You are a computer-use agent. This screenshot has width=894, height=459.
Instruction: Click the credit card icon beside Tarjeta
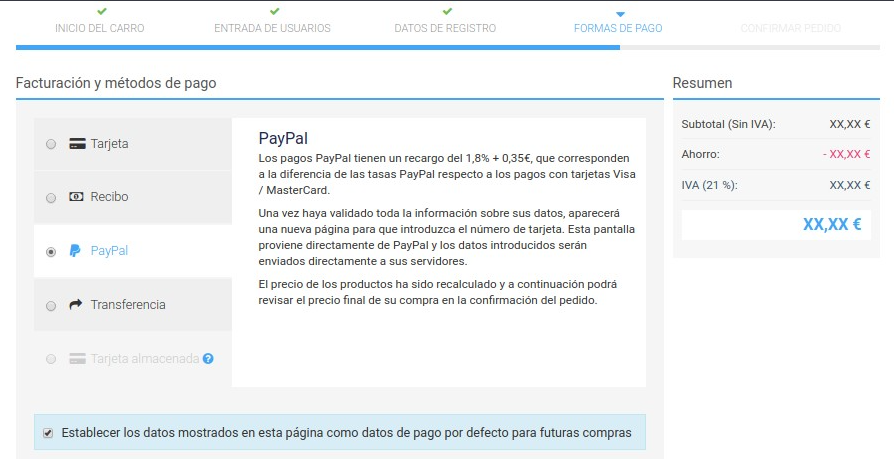77,144
